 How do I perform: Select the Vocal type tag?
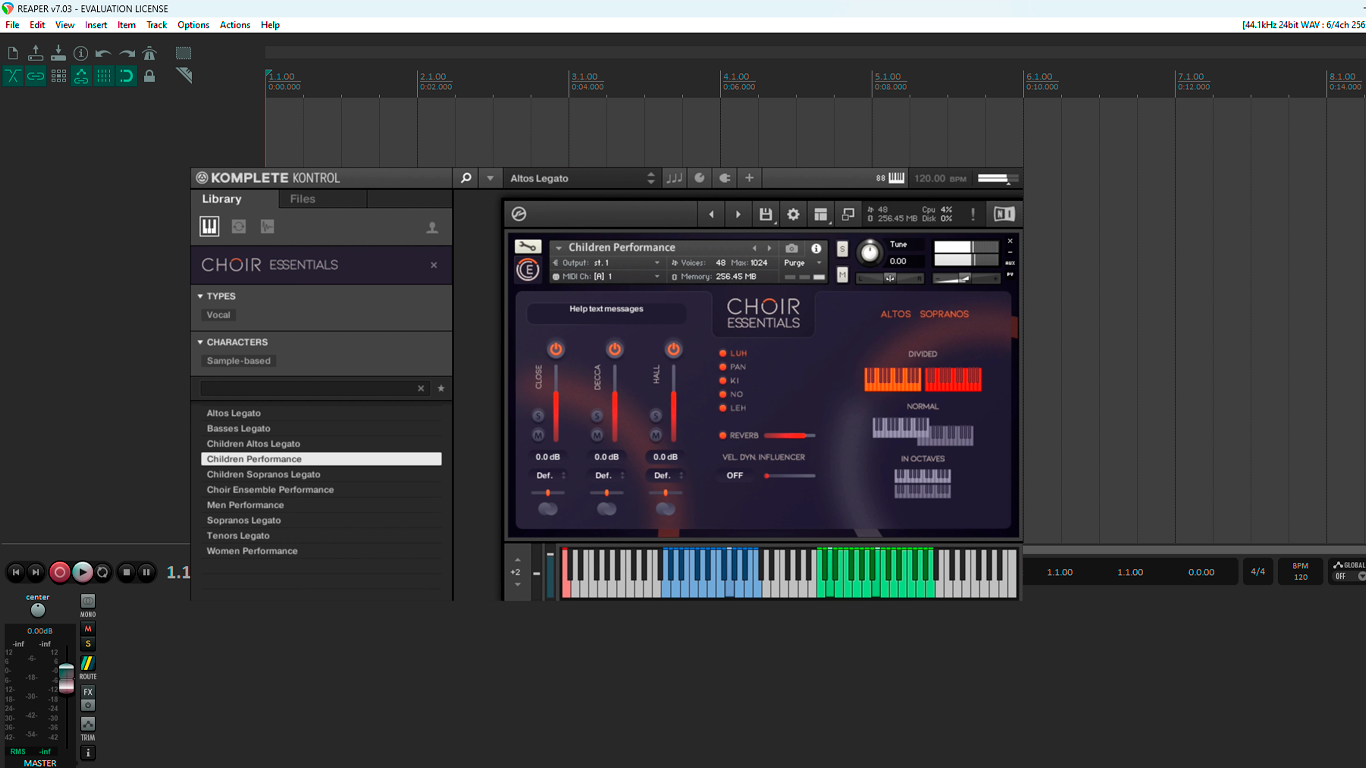pos(218,315)
